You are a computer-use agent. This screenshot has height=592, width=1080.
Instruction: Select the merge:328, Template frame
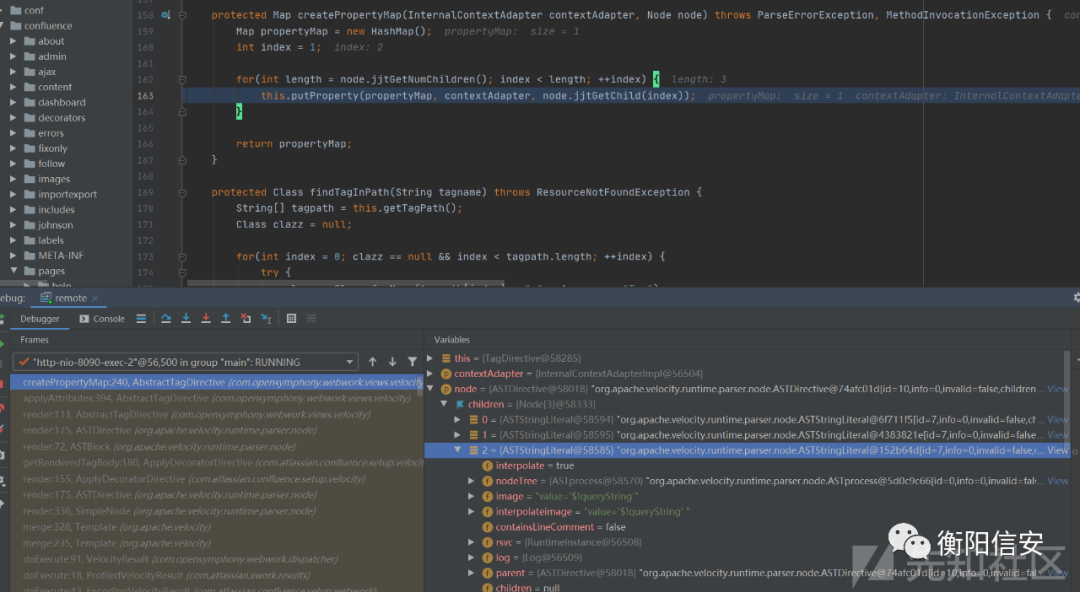pyautogui.click(x=216, y=527)
